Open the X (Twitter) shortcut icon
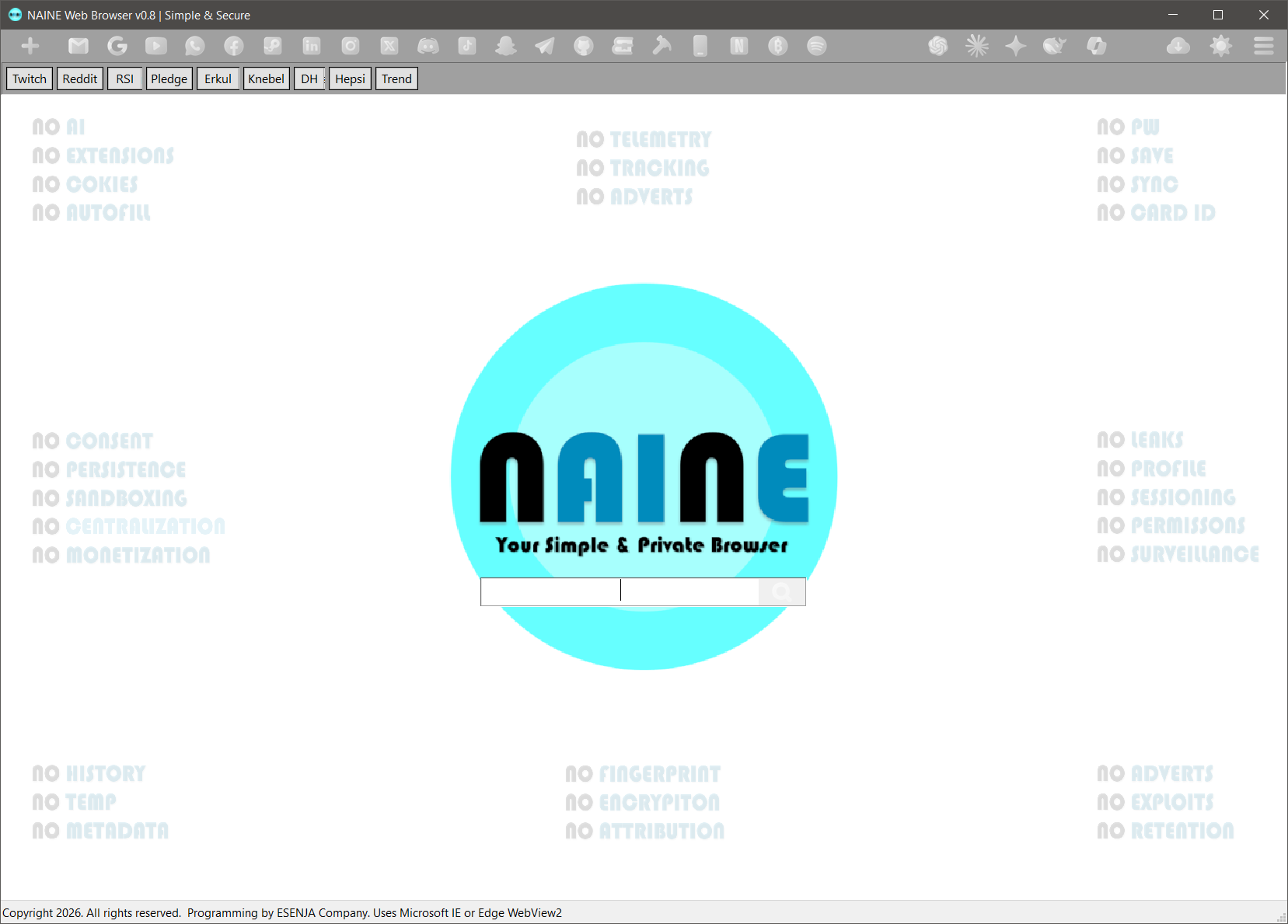The image size is (1288, 924). point(389,46)
